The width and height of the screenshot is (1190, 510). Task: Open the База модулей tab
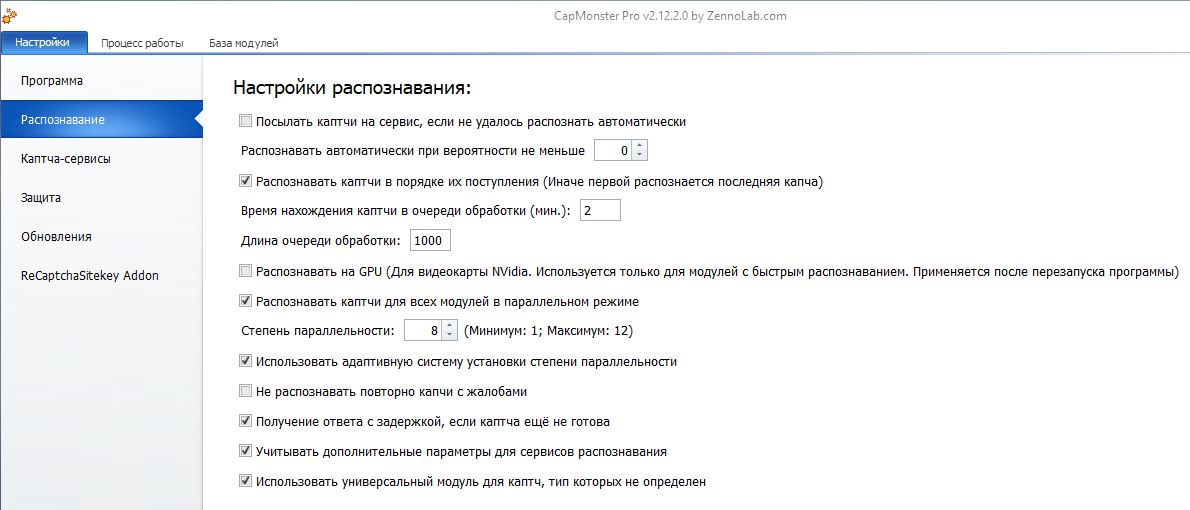coord(243,43)
